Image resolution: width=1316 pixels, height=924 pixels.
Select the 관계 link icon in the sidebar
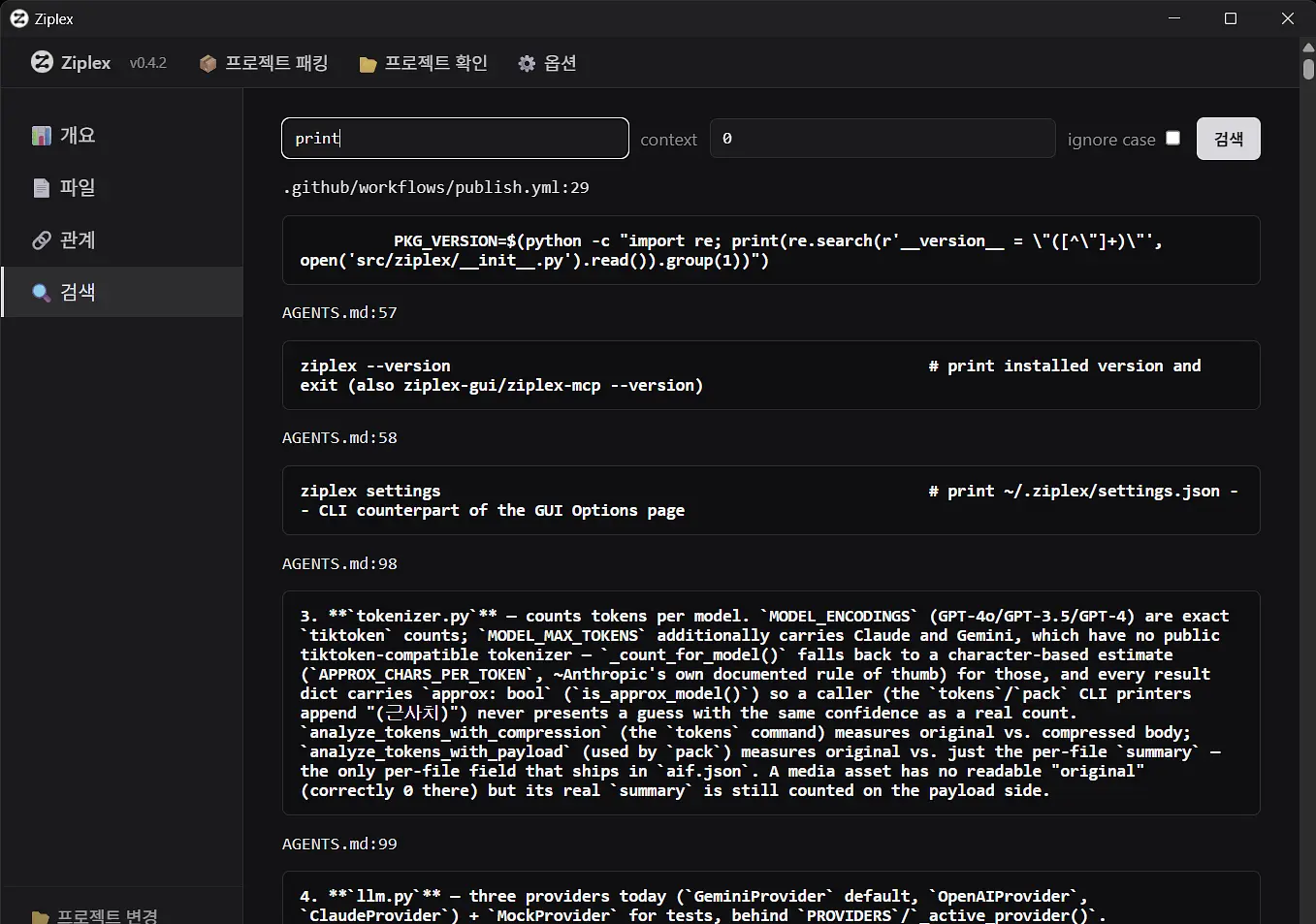pos(41,240)
